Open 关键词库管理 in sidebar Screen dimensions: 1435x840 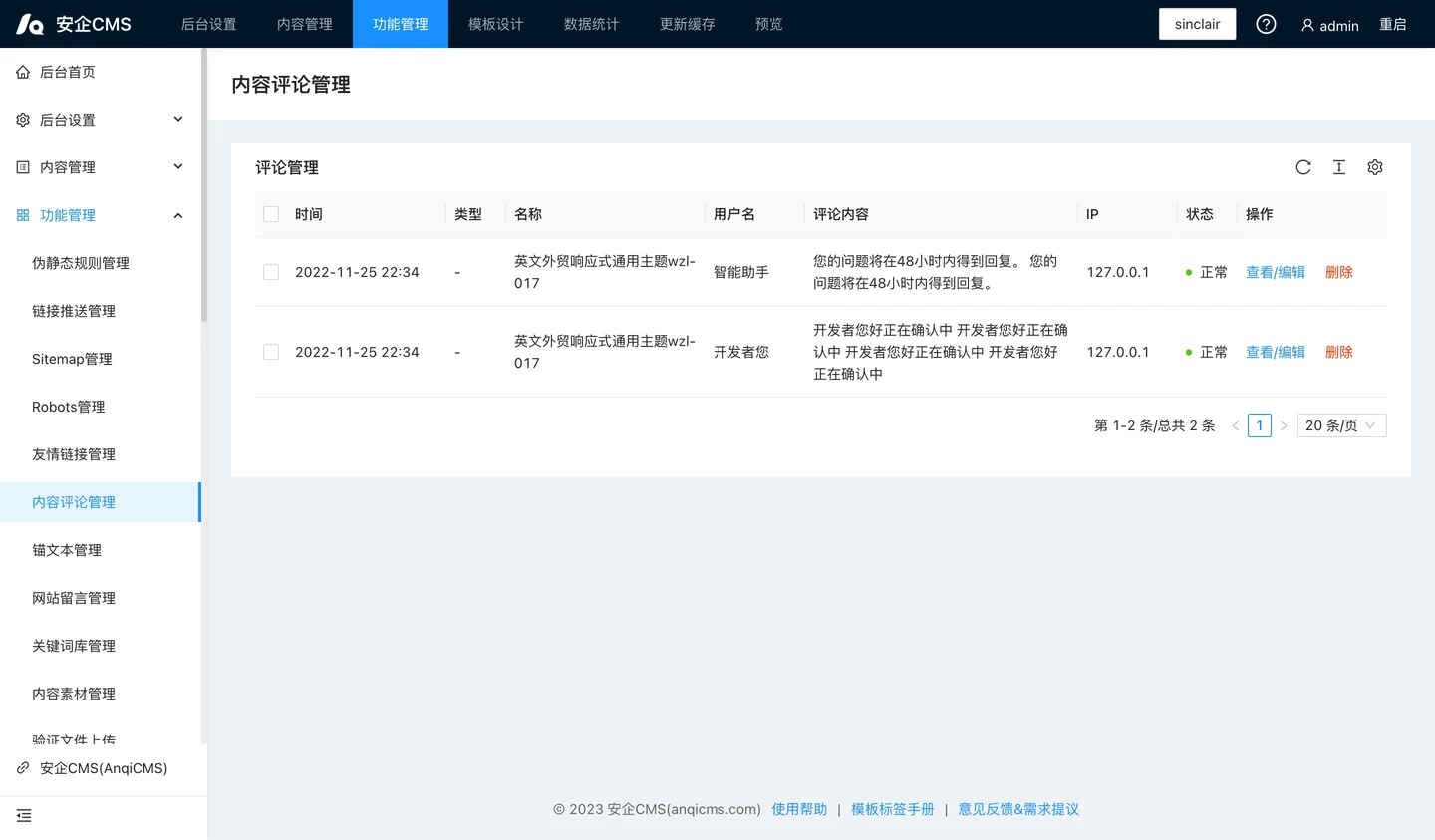(x=100, y=646)
